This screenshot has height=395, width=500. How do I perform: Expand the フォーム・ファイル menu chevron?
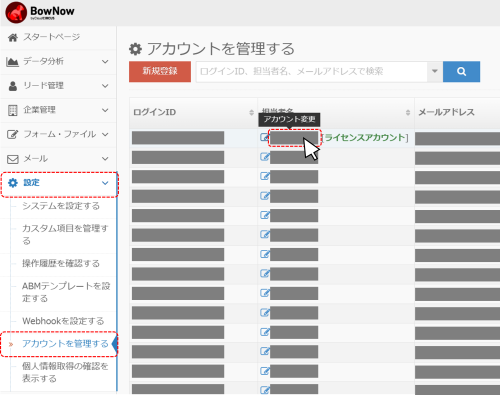click(x=105, y=135)
